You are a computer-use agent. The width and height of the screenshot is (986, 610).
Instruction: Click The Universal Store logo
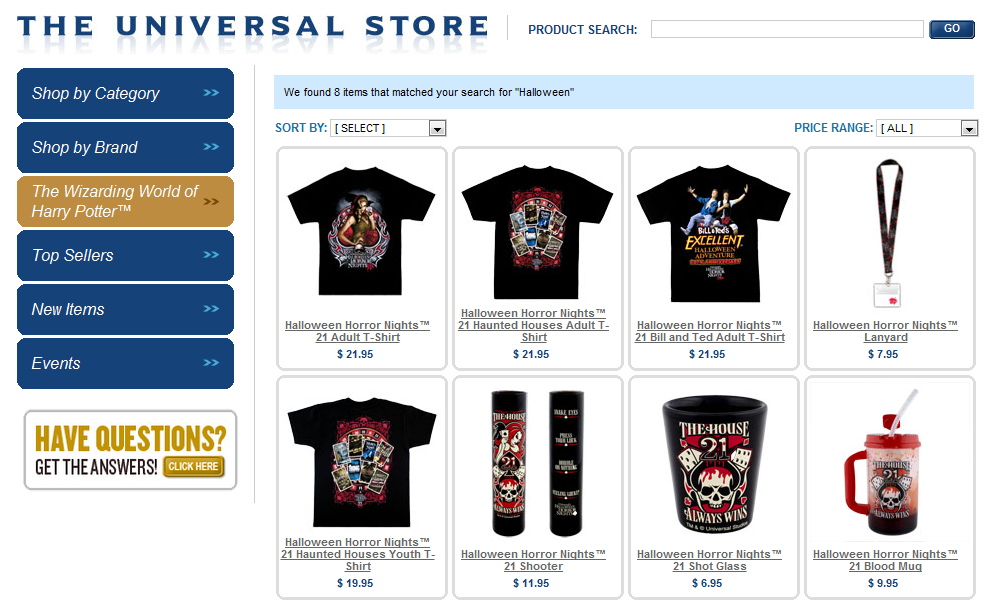tap(253, 28)
